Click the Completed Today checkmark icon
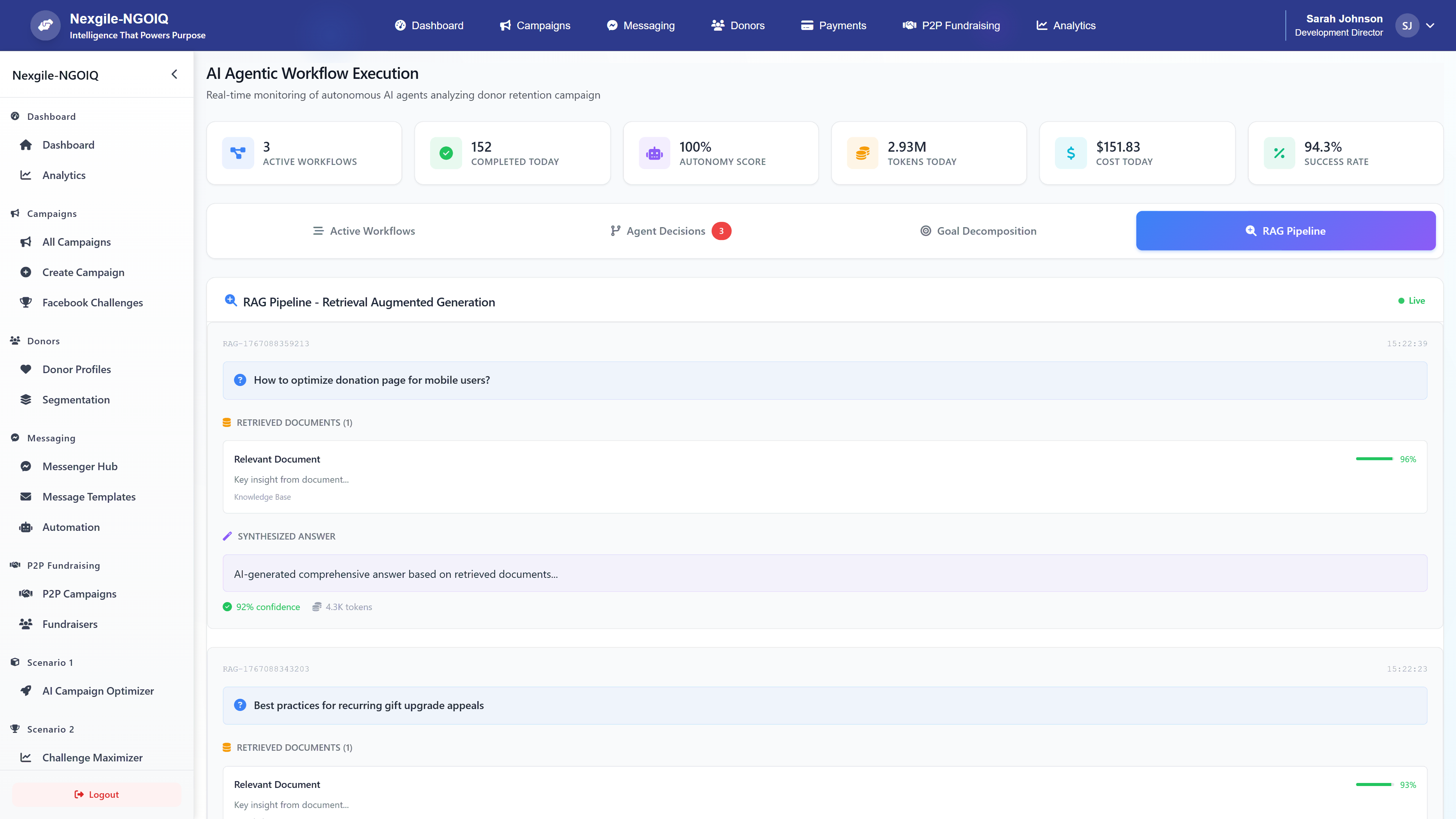The width and height of the screenshot is (1456, 819). [446, 152]
